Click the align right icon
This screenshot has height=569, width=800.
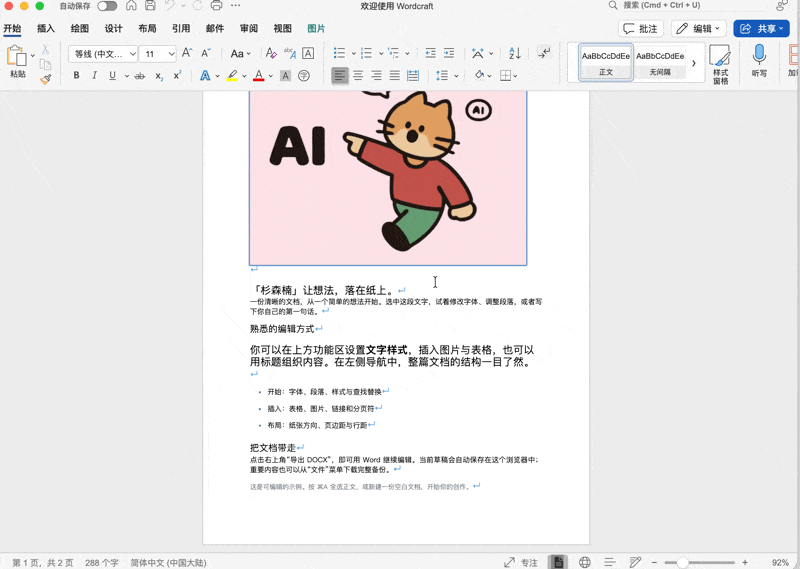tap(377, 76)
